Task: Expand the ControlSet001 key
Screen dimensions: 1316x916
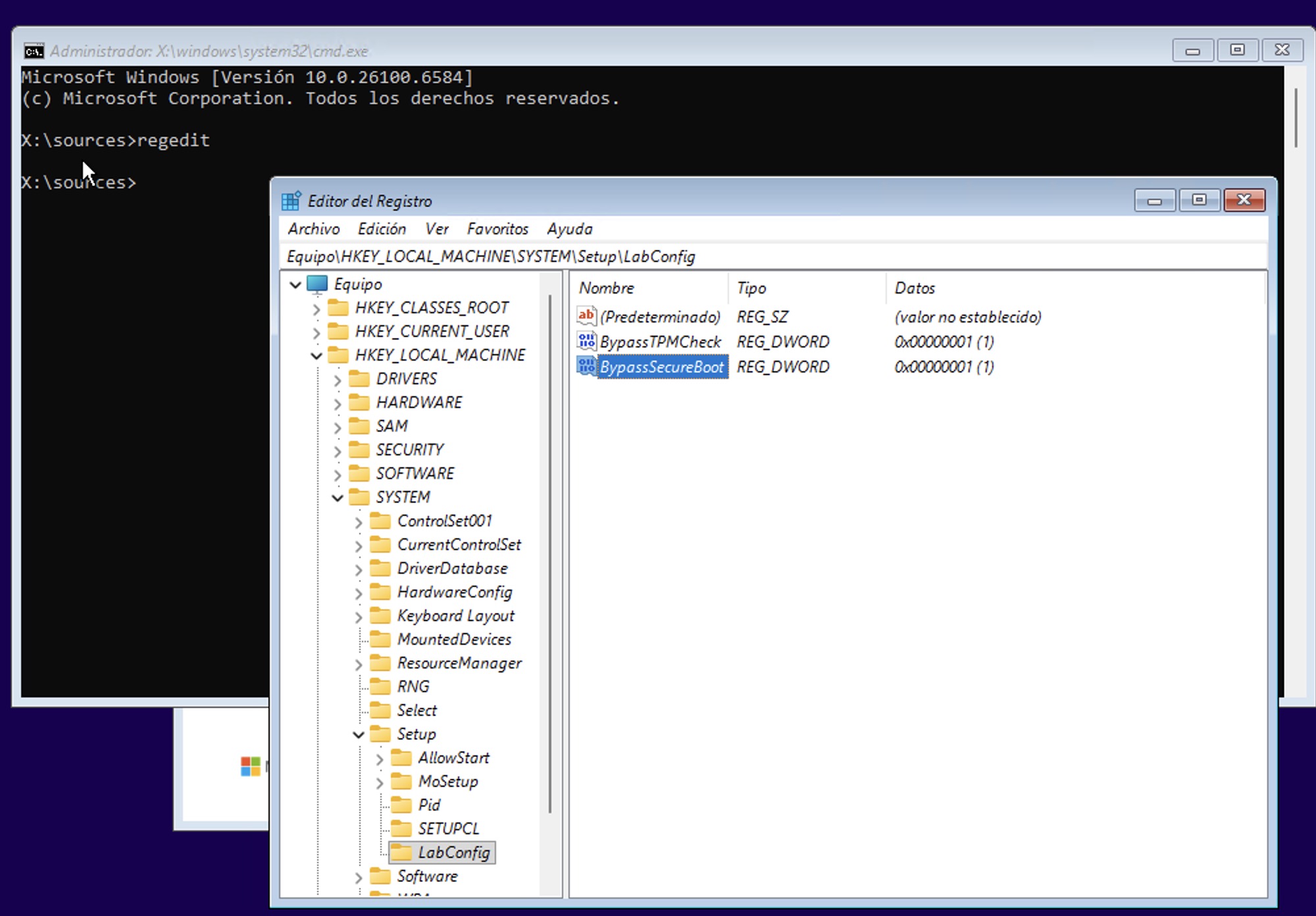Action: click(359, 521)
